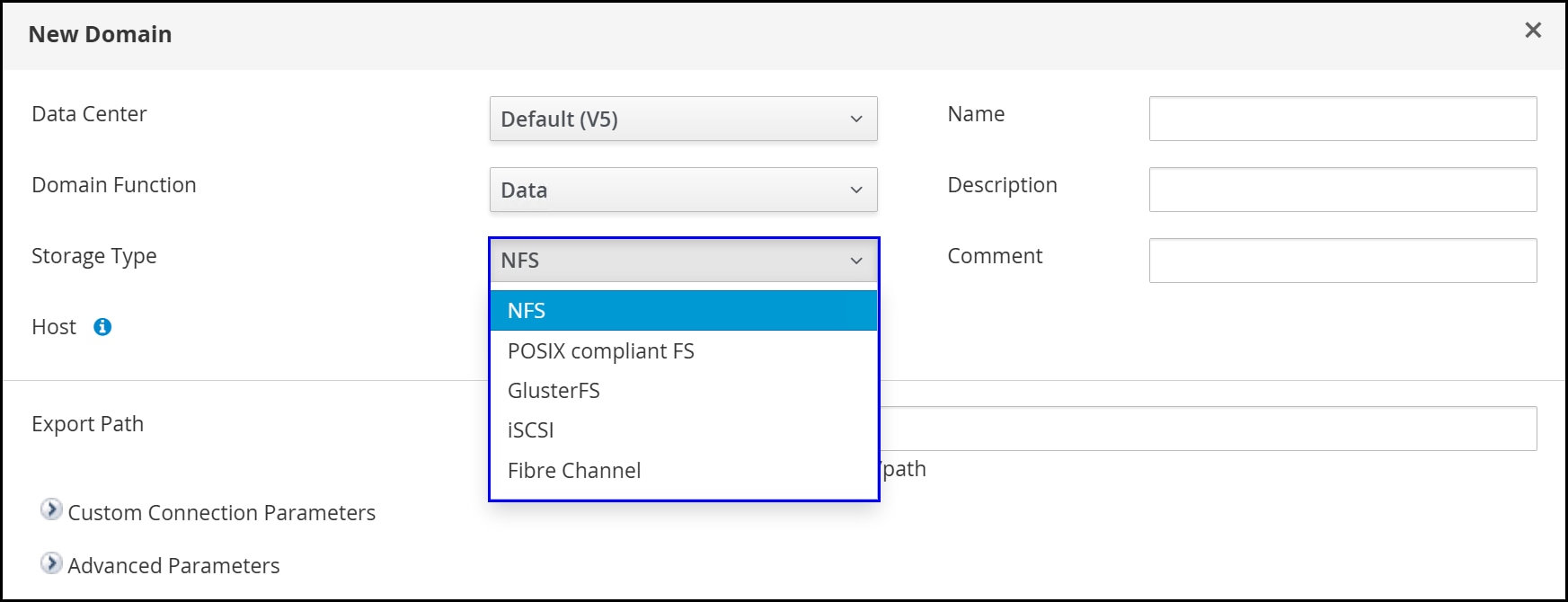1568x602 pixels.
Task: Click the Domain Function label
Action: tap(114, 185)
